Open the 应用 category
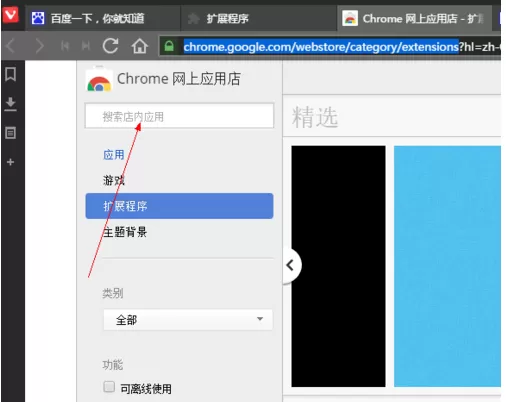Viewport: 506px width, 402px height. [x=114, y=155]
